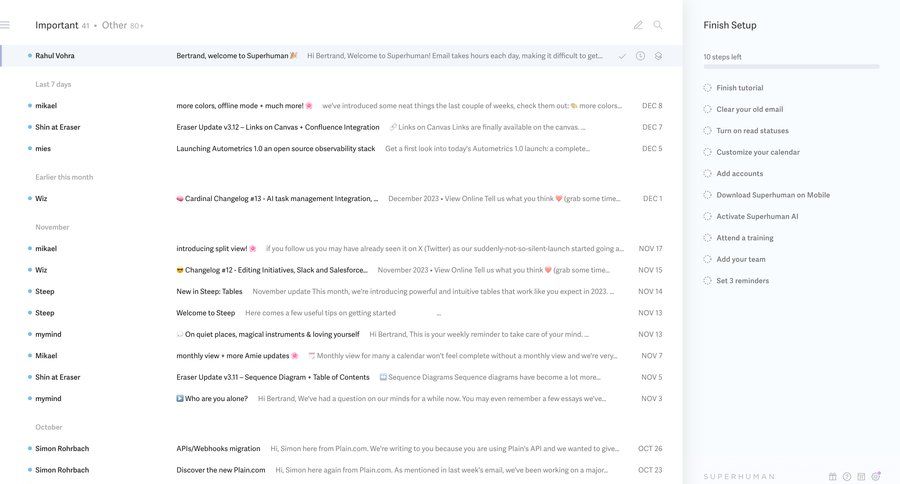
Task: Click the compose pencil icon
Action: tap(638, 25)
